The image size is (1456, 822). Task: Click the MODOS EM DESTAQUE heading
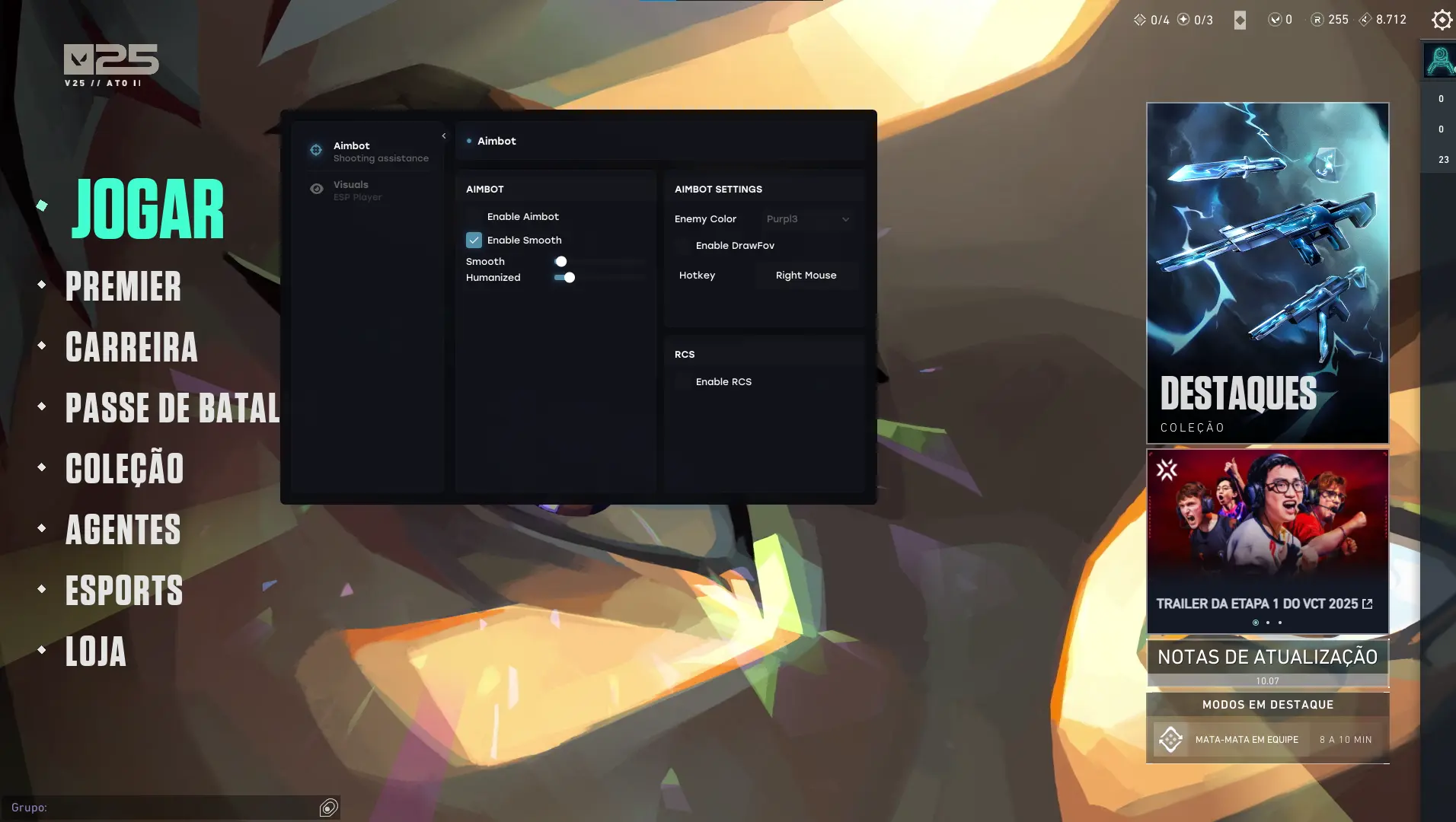(x=1268, y=705)
